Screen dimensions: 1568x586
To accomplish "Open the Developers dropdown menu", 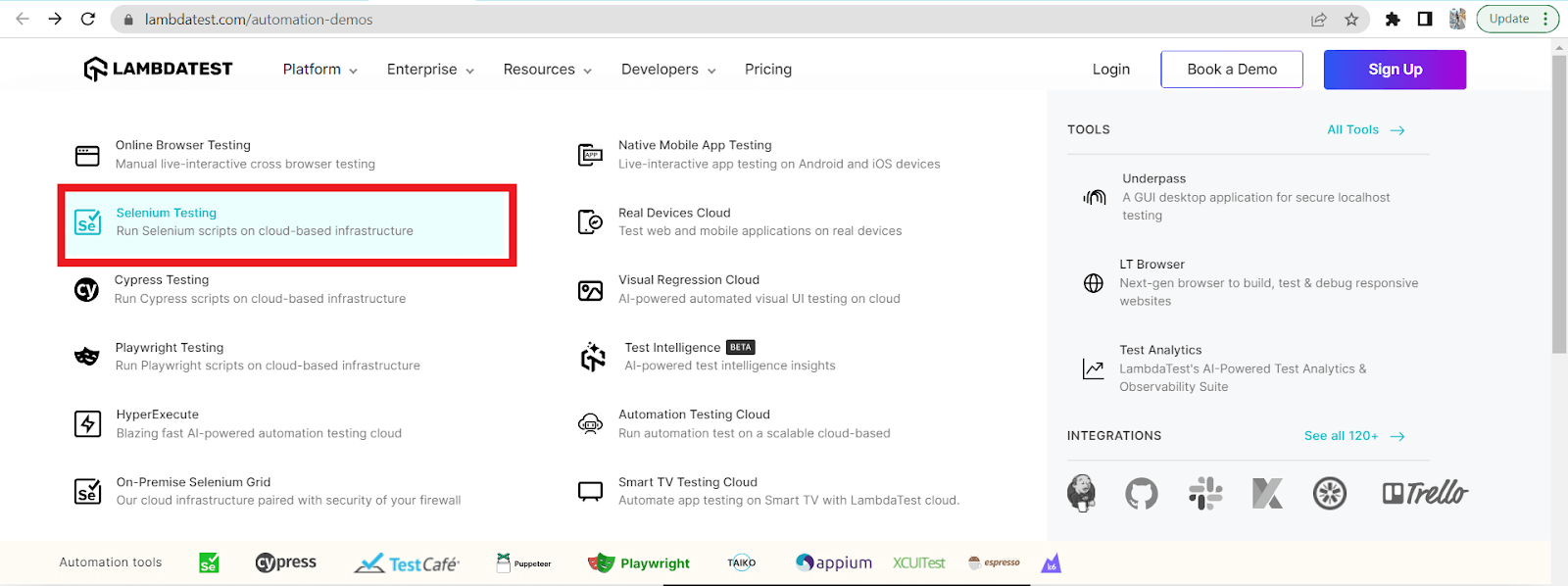I will click(x=668, y=70).
